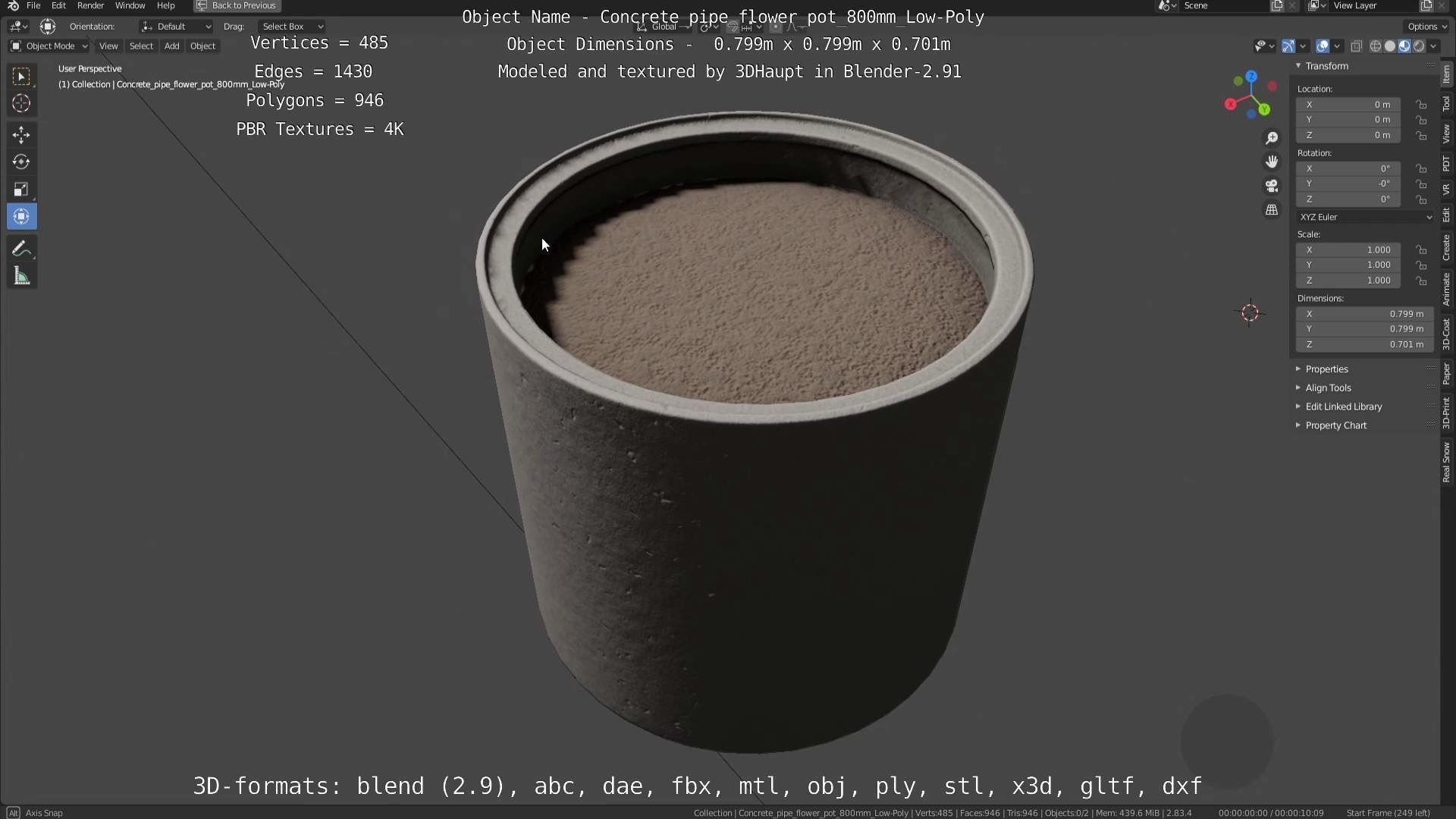Pick the Rotate tool
Viewport: 1456px width, 819px height.
pyautogui.click(x=21, y=162)
